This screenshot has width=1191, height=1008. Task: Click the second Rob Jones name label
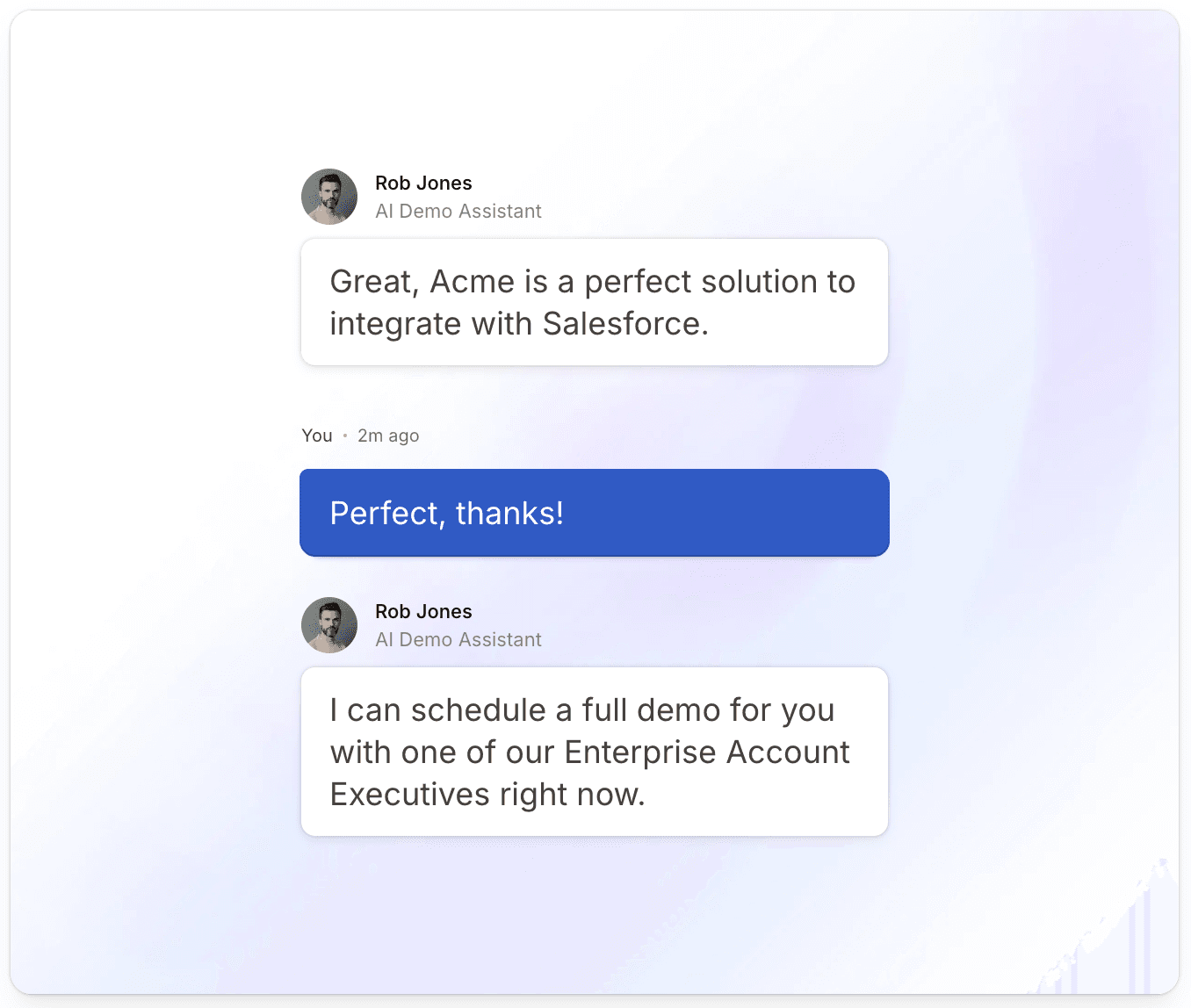click(x=423, y=611)
